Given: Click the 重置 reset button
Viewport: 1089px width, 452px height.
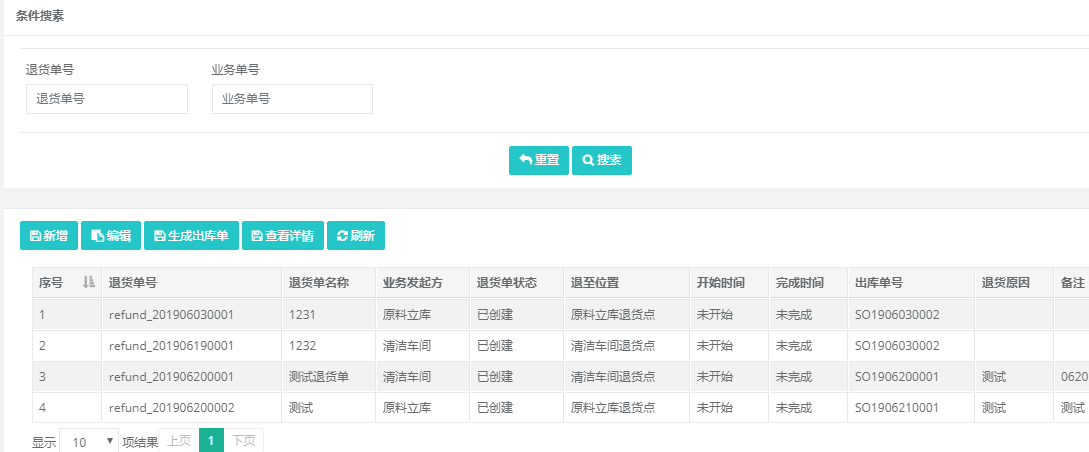Looking at the screenshot, I should point(538,160).
